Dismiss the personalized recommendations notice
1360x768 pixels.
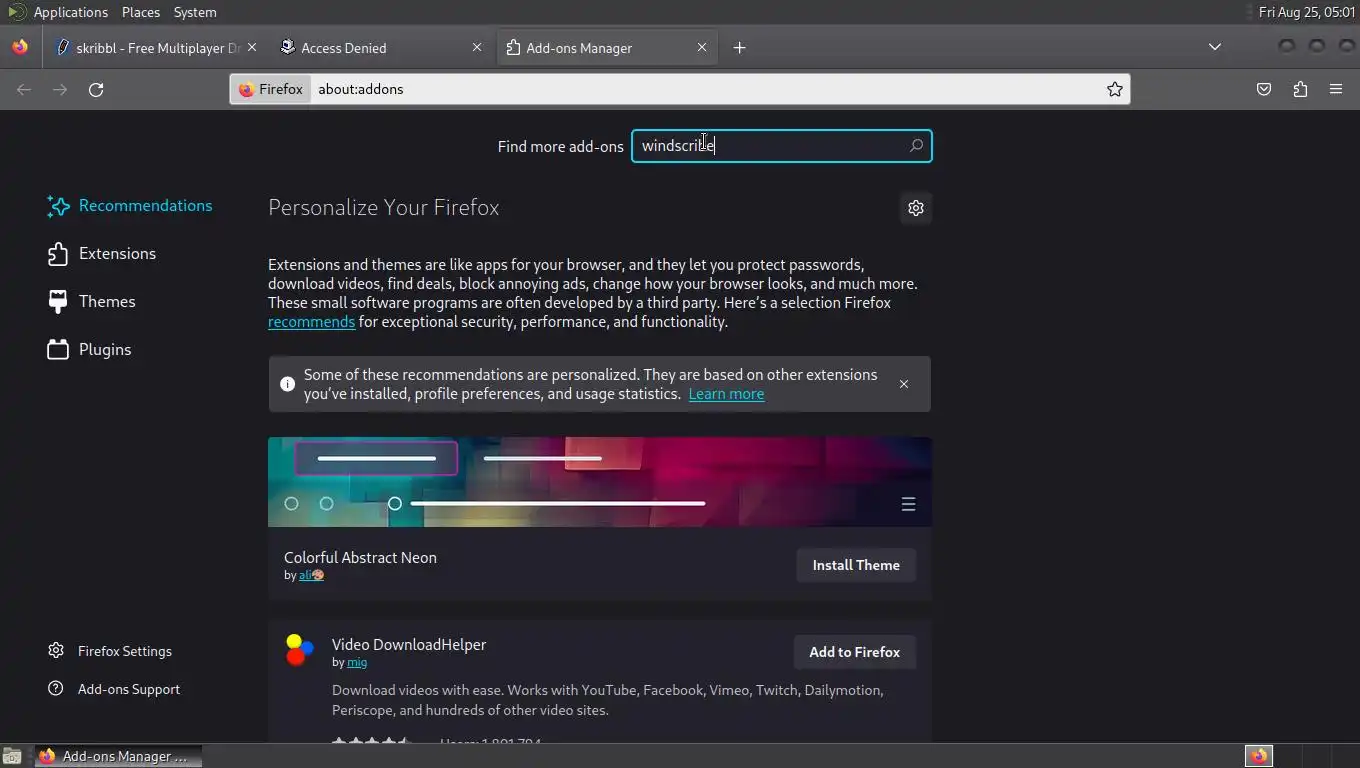904,384
